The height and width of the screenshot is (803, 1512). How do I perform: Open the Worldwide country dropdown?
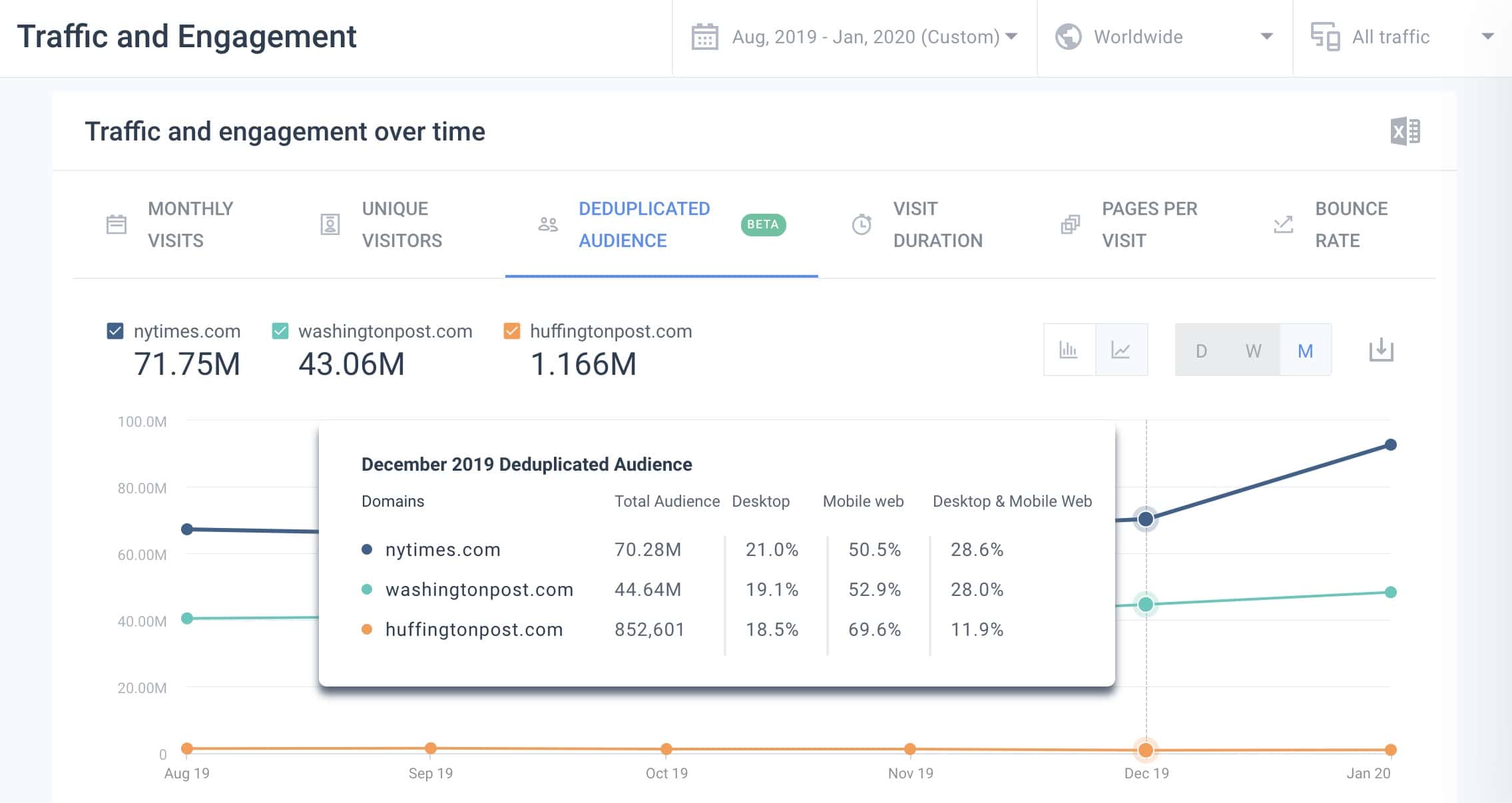1165,37
